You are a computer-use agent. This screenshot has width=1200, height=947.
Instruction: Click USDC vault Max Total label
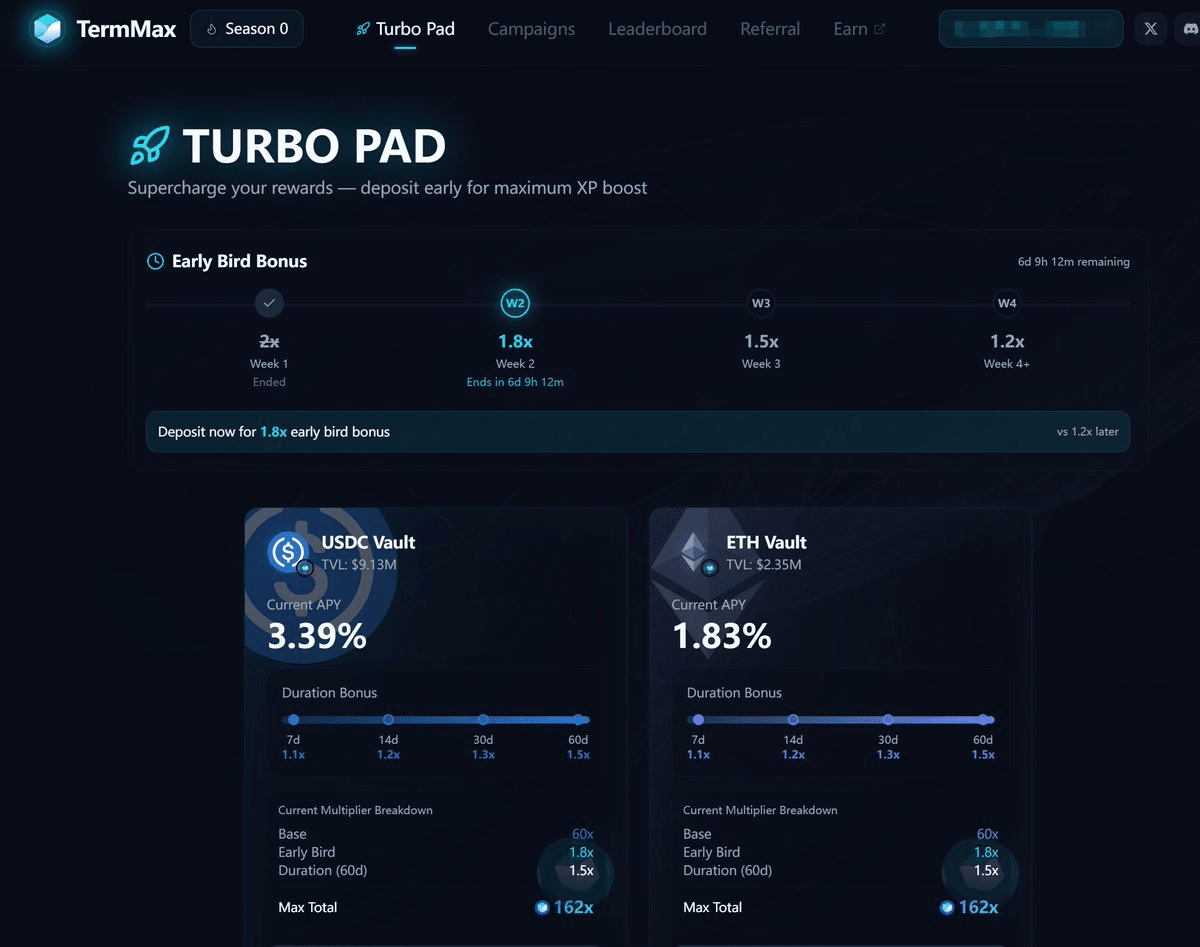(308, 908)
